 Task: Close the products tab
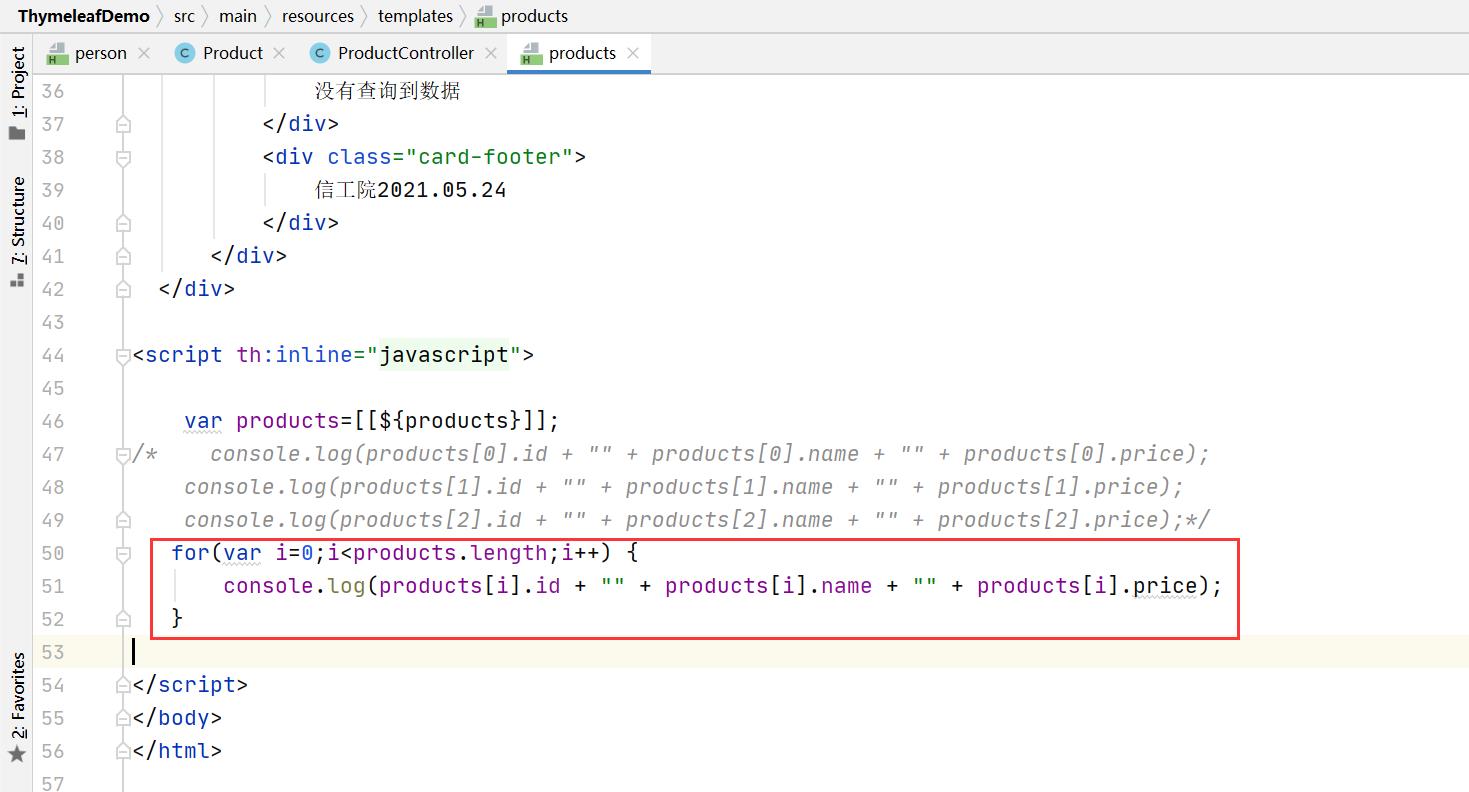633,53
